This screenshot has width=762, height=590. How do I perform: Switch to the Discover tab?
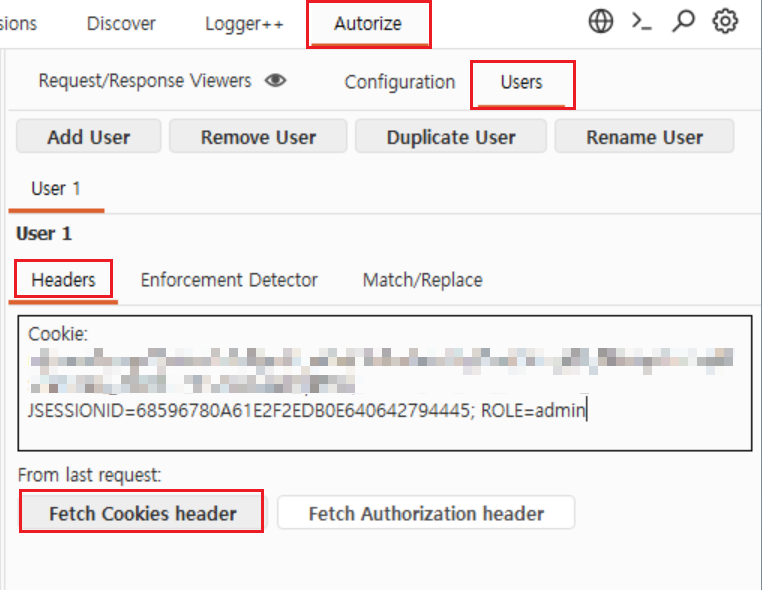pyautogui.click(x=121, y=24)
